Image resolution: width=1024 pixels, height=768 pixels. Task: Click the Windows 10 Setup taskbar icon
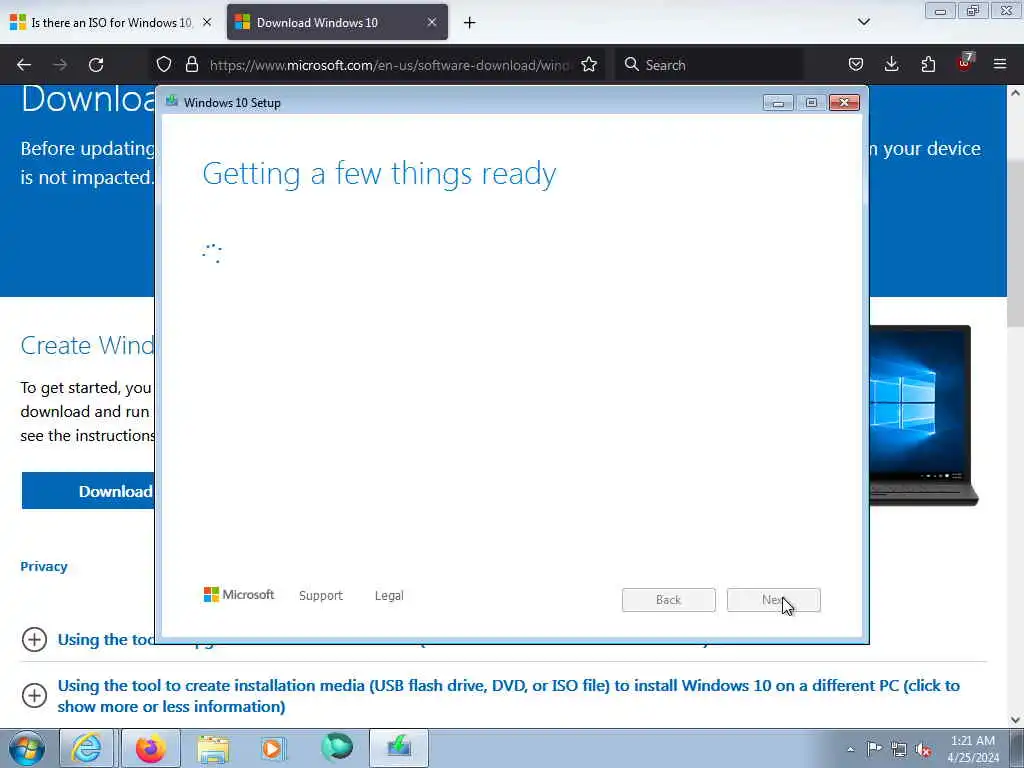click(x=398, y=748)
